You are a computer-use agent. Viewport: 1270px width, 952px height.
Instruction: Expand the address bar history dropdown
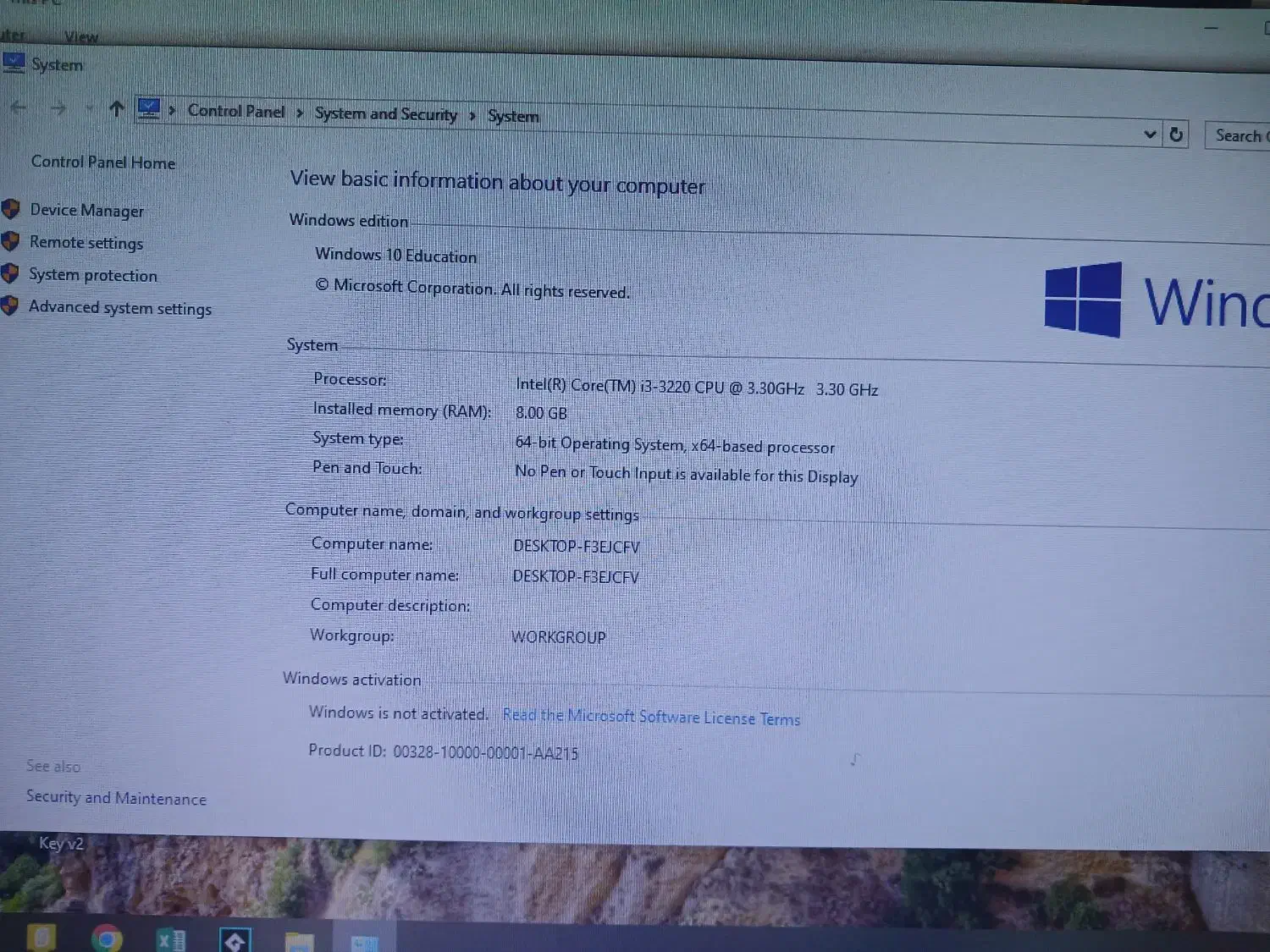1149,134
